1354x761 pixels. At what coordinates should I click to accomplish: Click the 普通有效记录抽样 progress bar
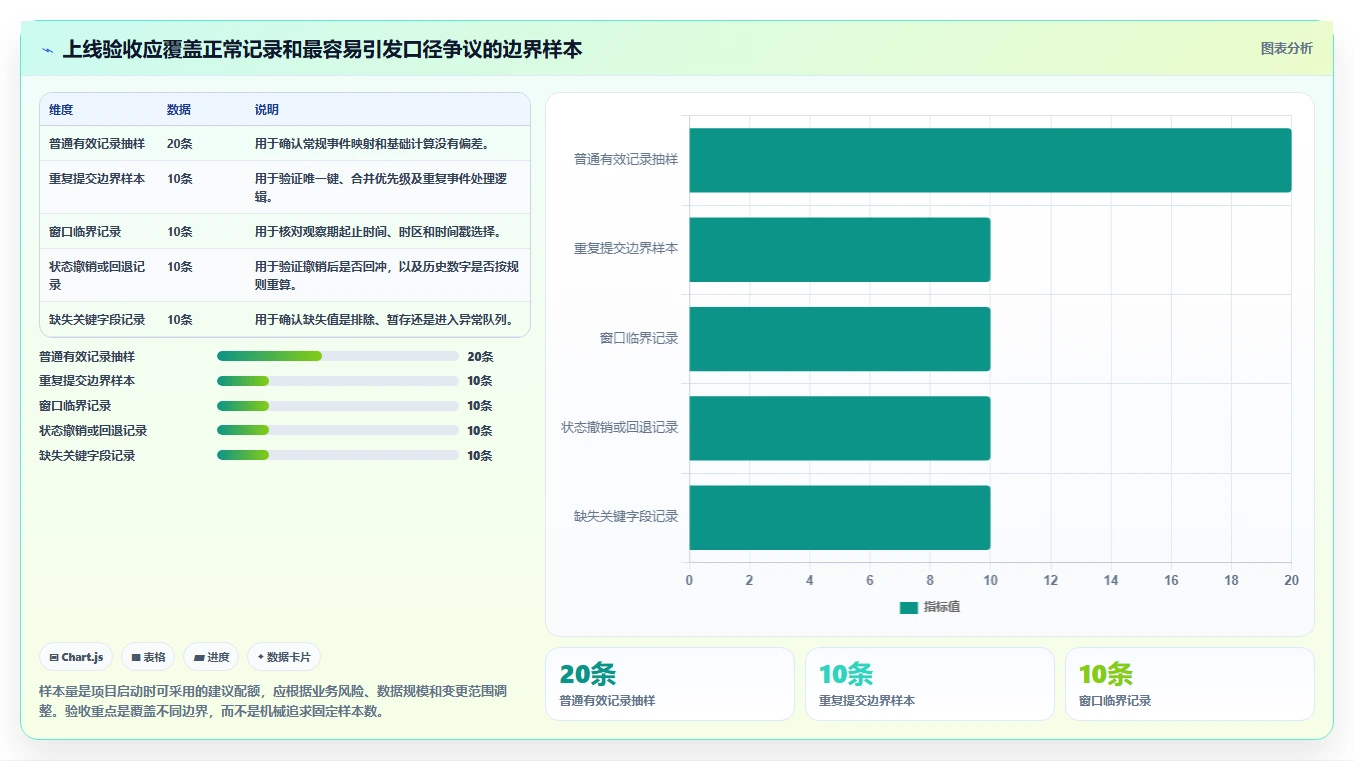click(x=338, y=356)
